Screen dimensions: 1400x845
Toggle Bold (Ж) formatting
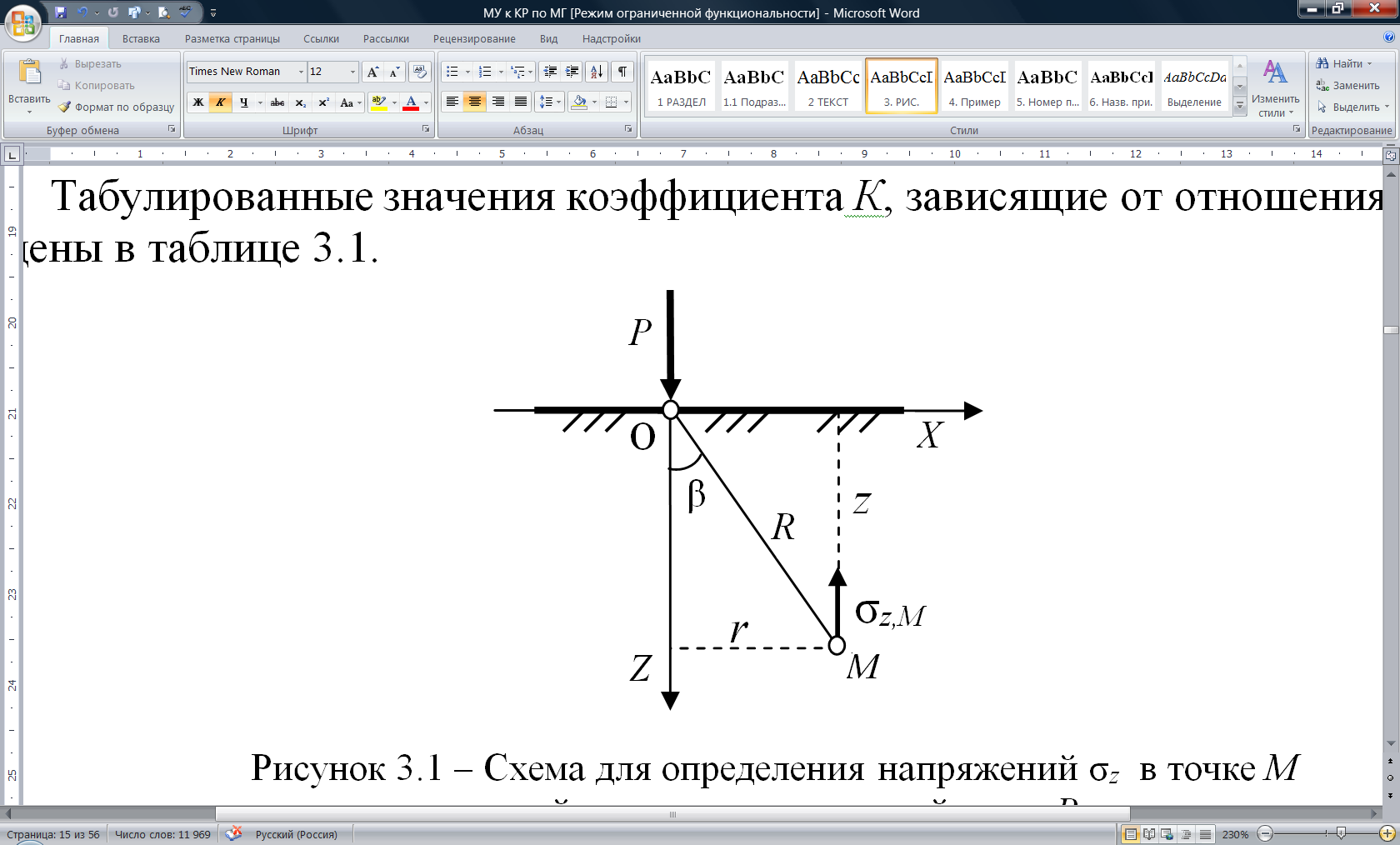[x=198, y=102]
